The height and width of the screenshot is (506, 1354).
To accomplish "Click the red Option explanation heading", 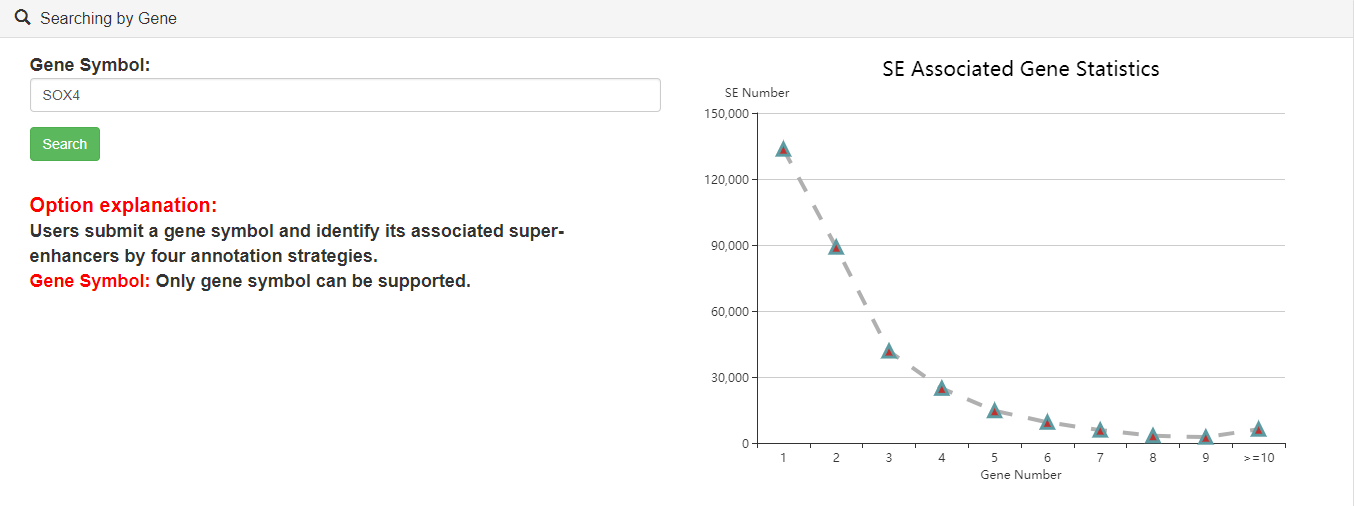I will (123, 206).
